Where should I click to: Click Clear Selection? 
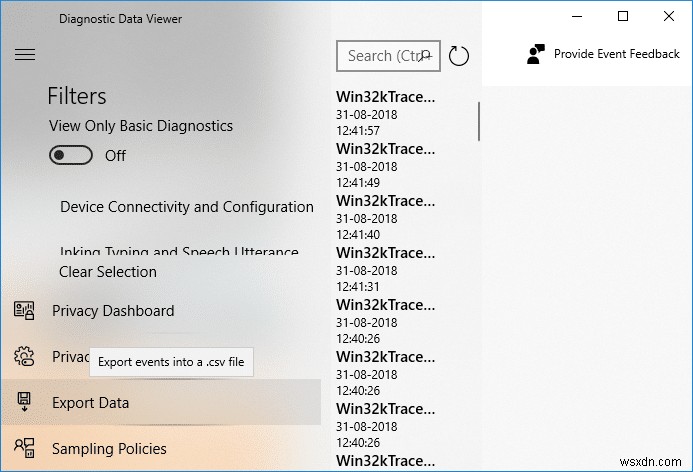[108, 271]
